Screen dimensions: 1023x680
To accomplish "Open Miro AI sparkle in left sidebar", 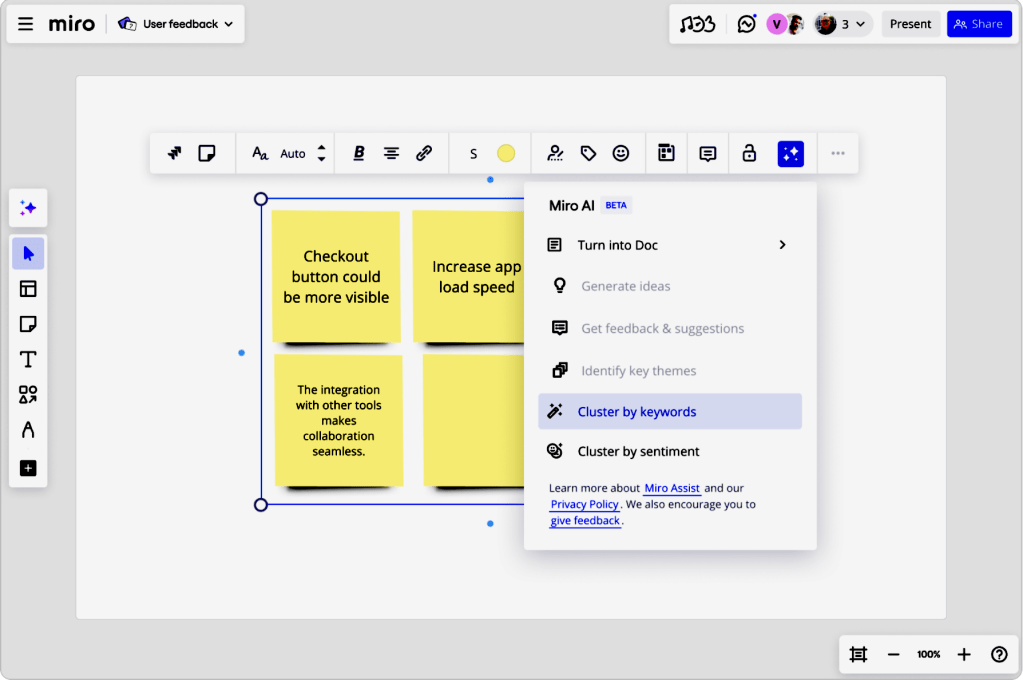I will pos(28,208).
